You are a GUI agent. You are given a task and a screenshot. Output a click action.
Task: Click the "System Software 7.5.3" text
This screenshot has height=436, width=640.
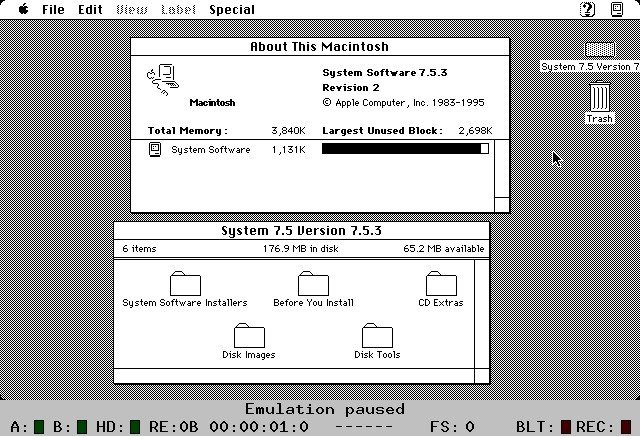pyautogui.click(x=385, y=73)
